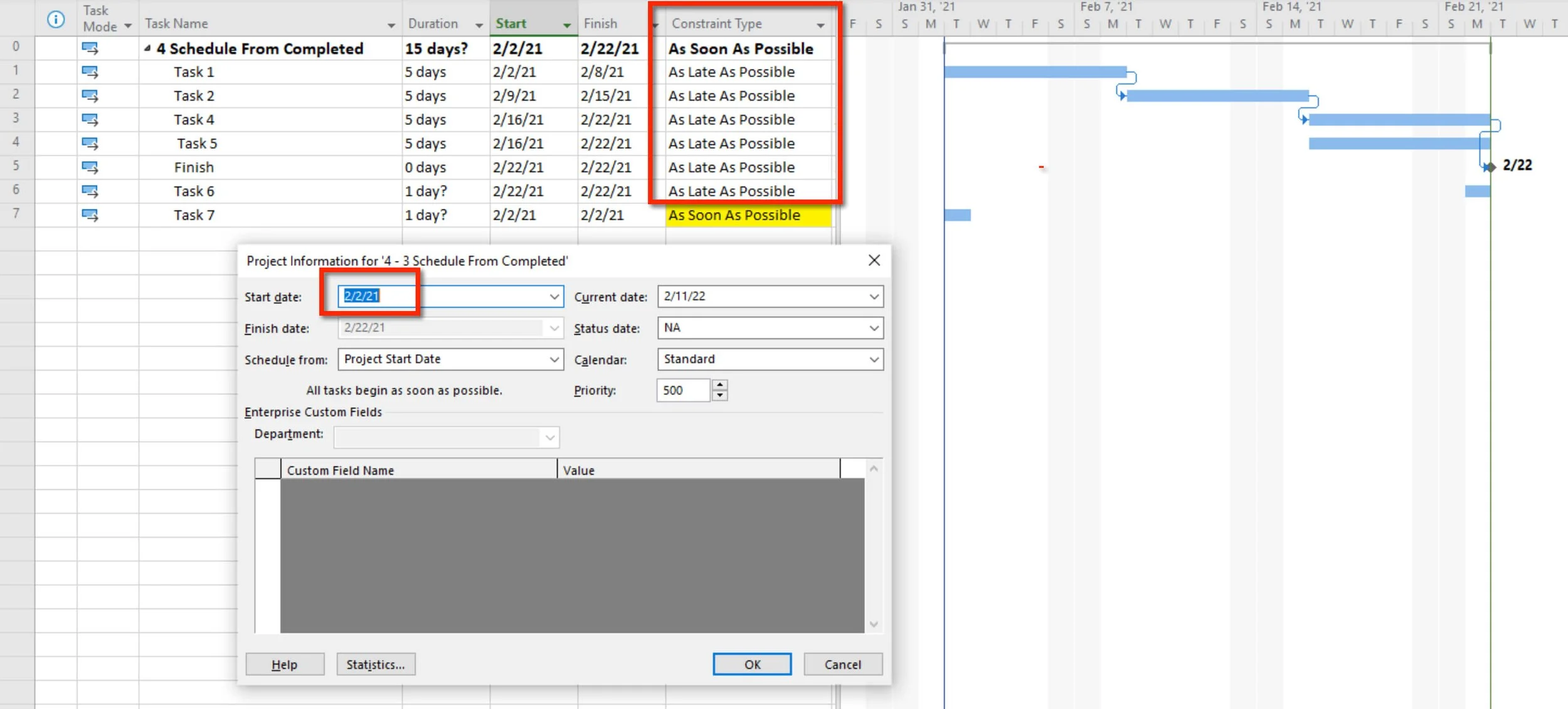
Task: Click auto-scheduled mode icon for Task 1
Action: (90, 72)
